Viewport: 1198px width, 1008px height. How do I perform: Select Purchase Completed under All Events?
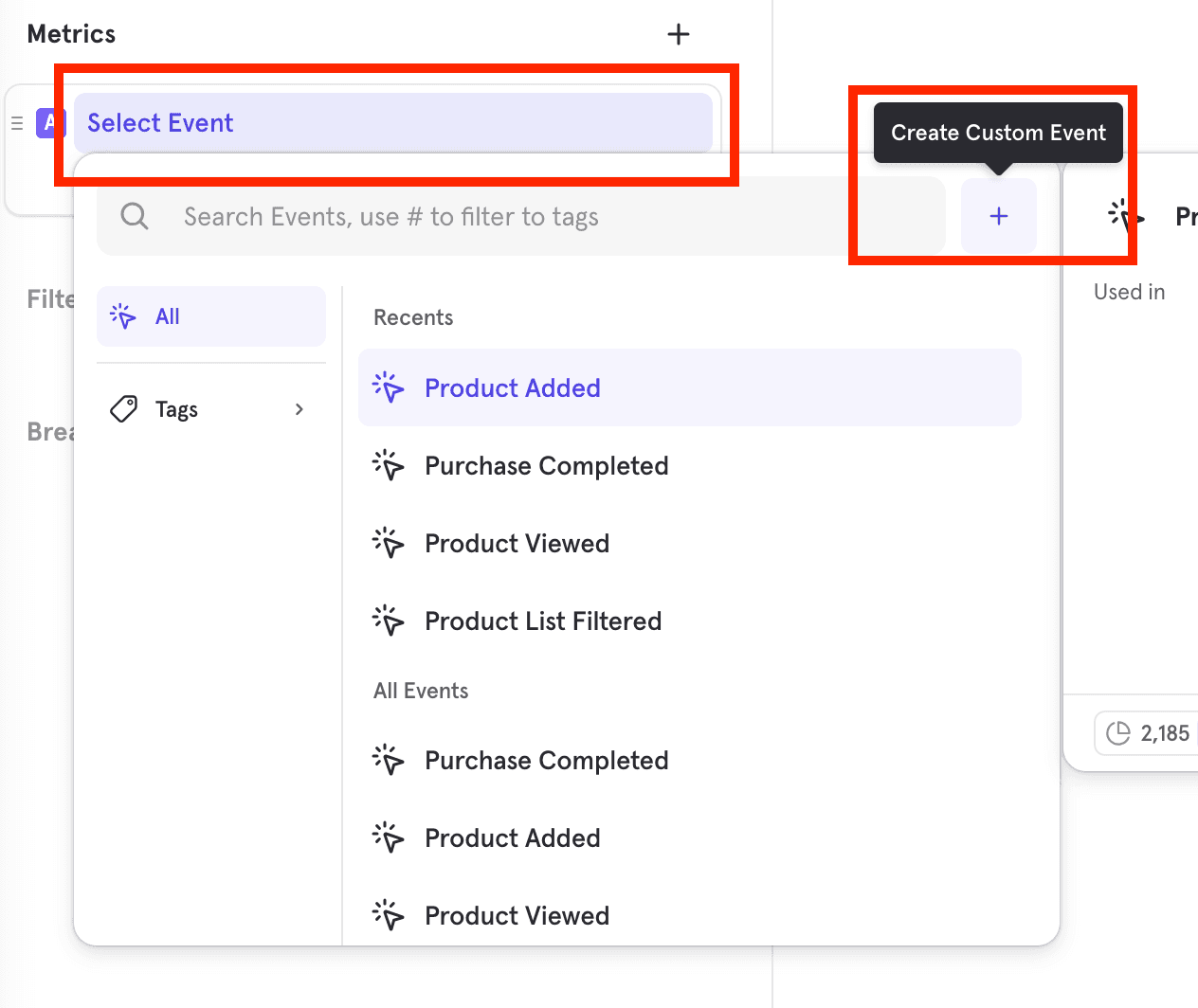[x=546, y=761]
